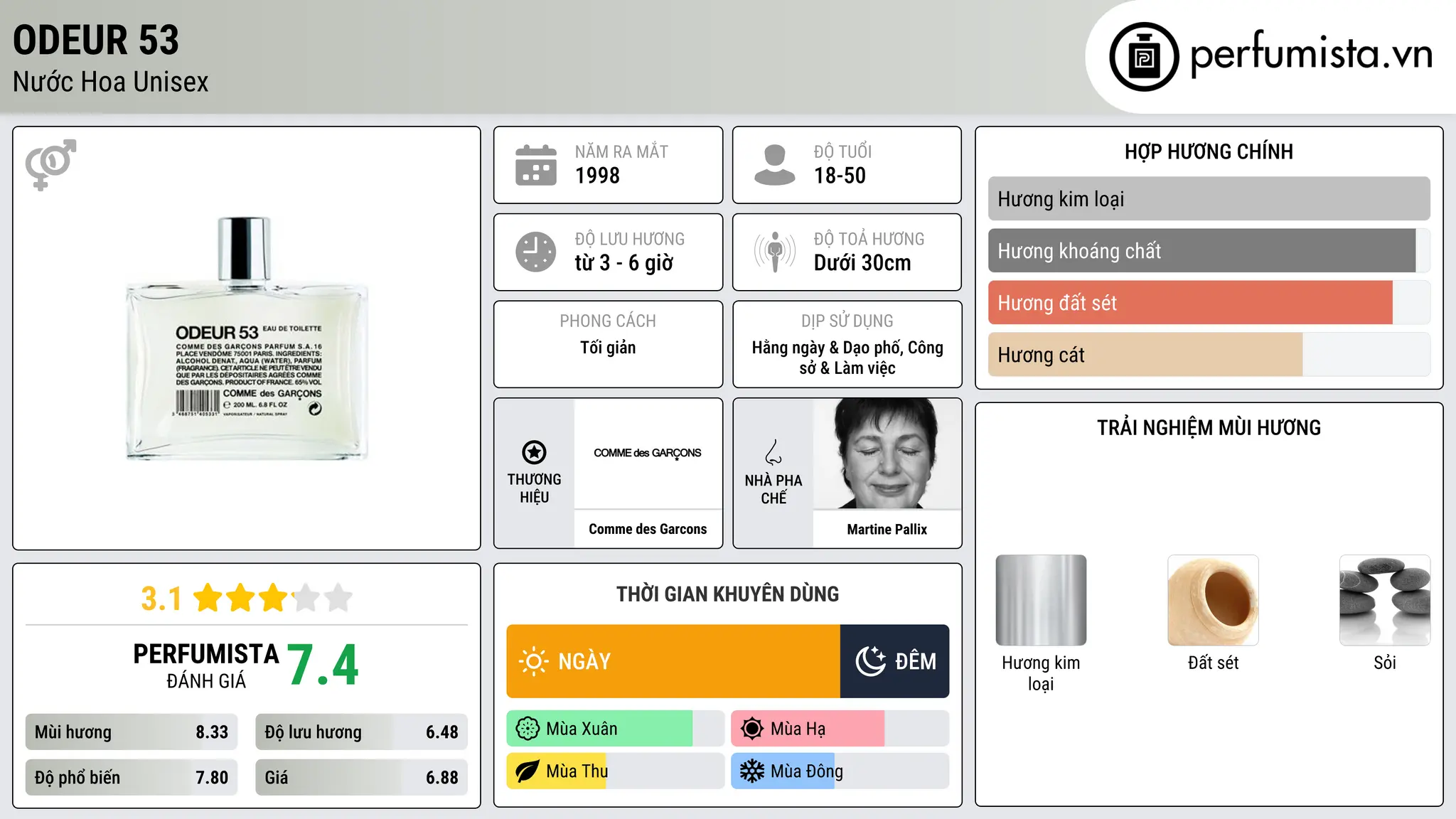
Task: Open the Comme des Garcons brand name
Action: 648,529
